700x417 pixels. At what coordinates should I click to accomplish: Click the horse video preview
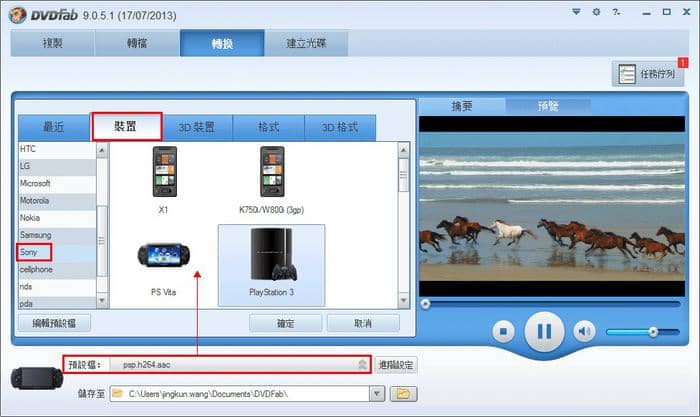(552, 206)
